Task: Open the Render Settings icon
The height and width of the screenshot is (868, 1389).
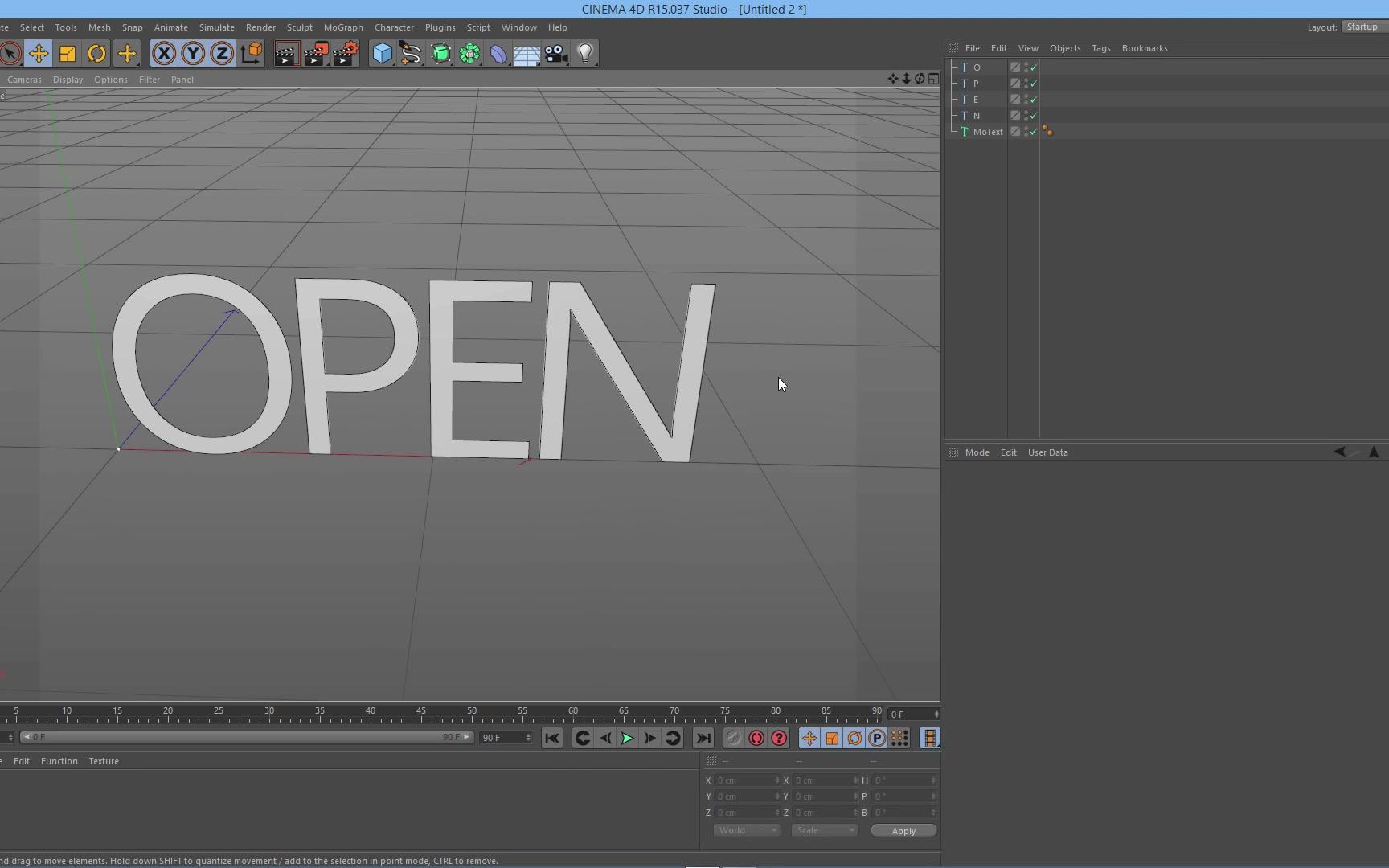Action: [x=346, y=53]
